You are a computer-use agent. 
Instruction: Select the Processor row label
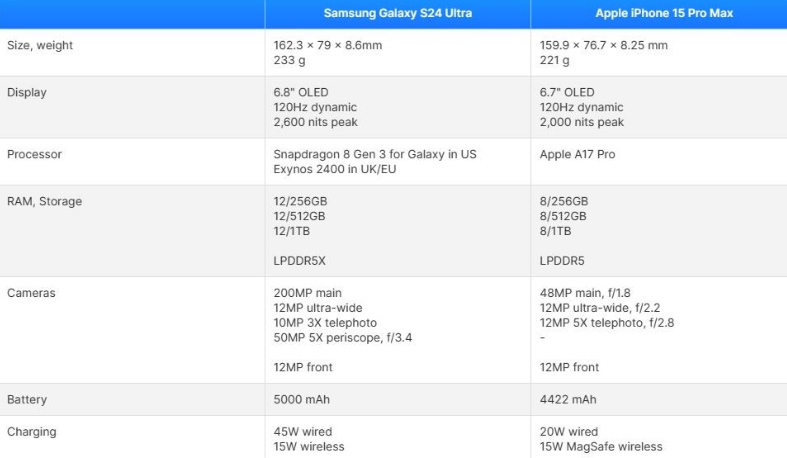click(x=34, y=154)
